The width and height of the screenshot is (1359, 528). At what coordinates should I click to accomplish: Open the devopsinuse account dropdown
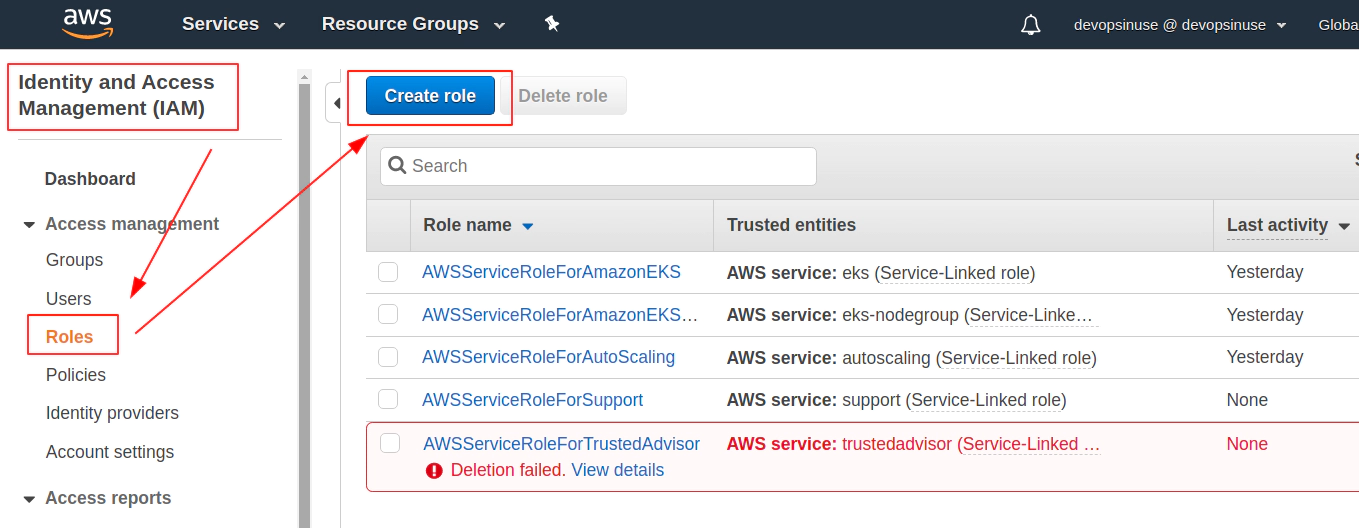click(1180, 25)
